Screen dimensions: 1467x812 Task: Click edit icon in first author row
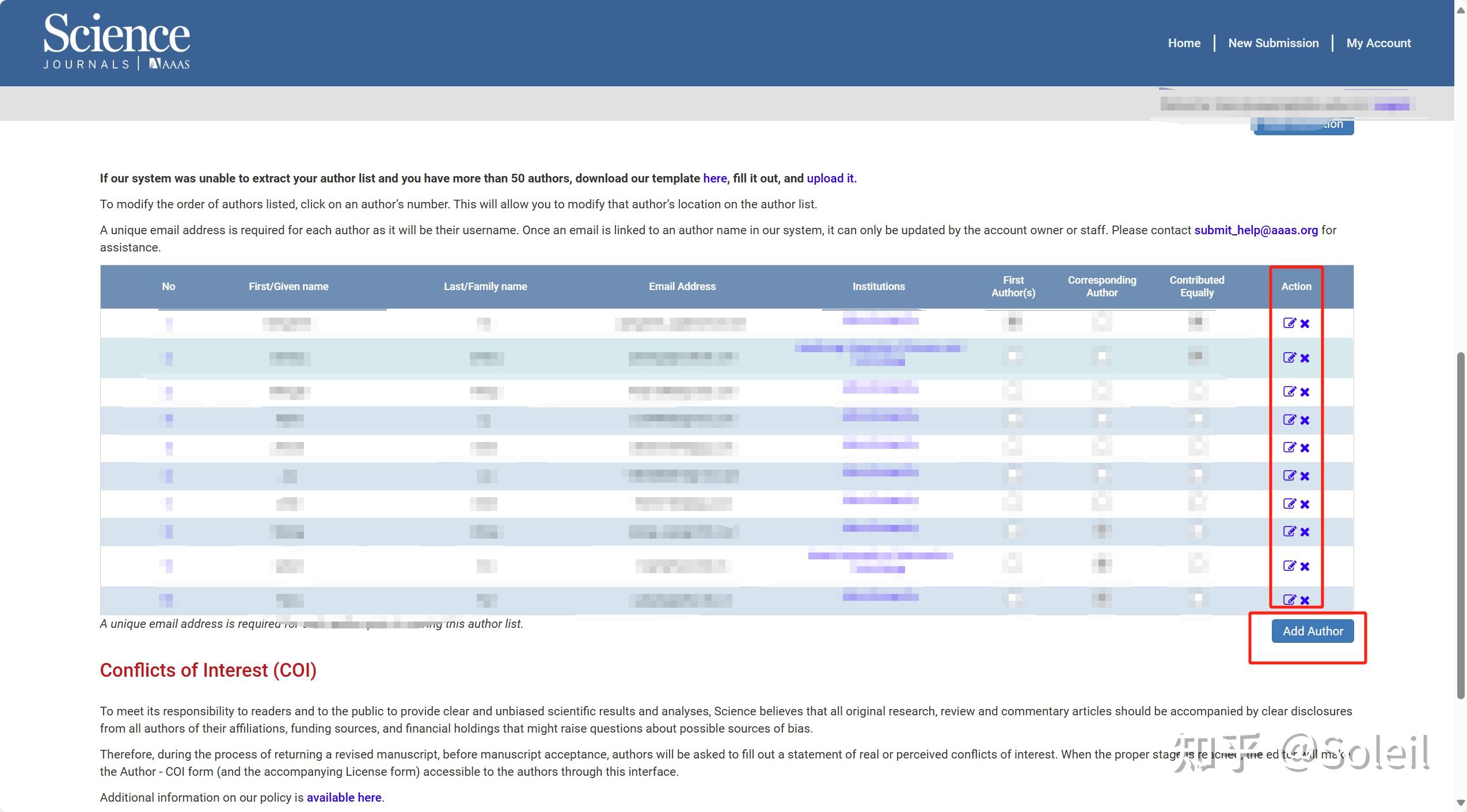pos(1289,323)
